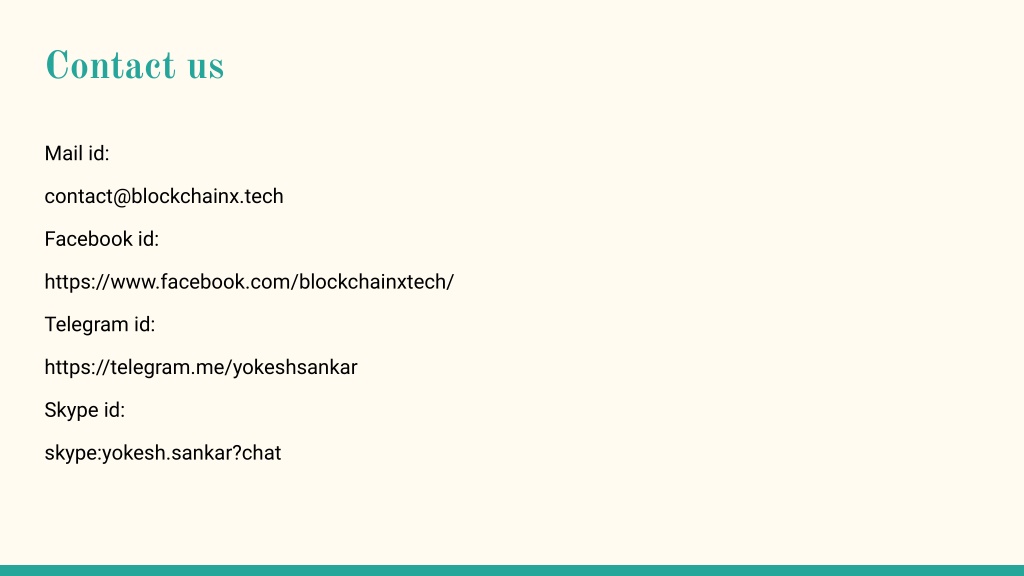Click the Skype id: label
Viewport: 1024px width, 576px height.
click(84, 410)
